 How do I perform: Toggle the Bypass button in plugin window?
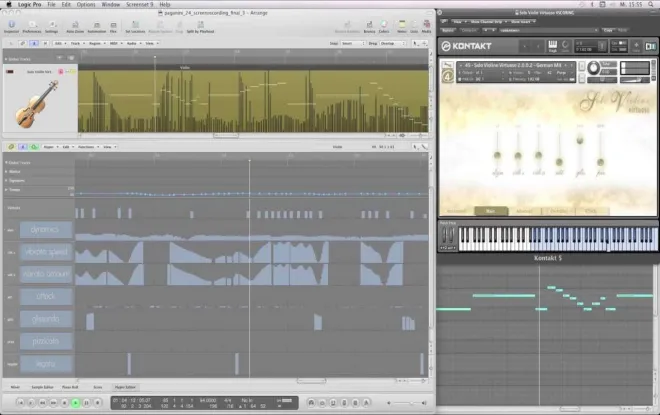click(448, 30)
